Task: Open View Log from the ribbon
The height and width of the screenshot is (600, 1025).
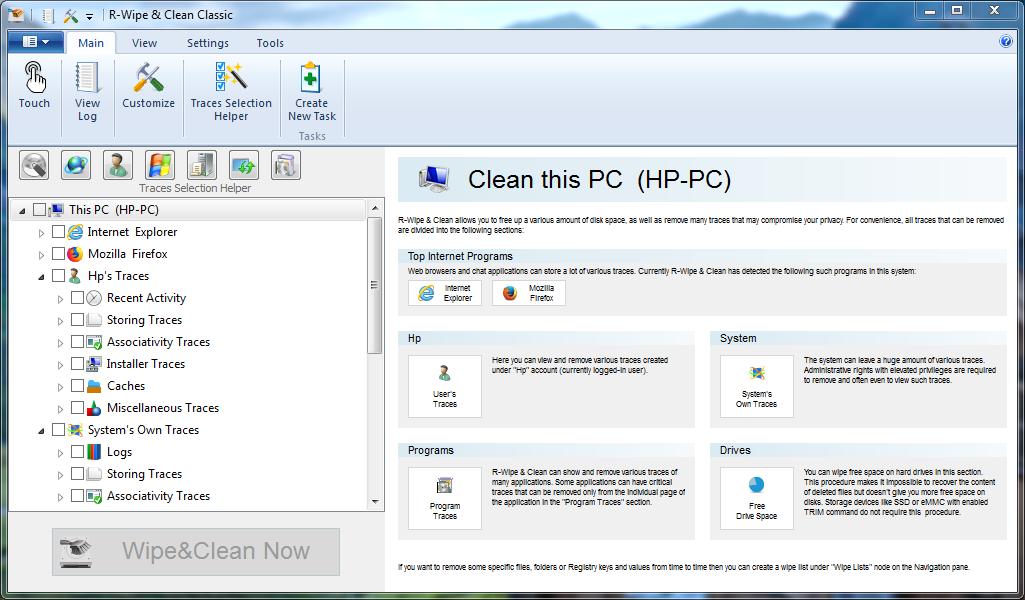Action: coord(87,92)
